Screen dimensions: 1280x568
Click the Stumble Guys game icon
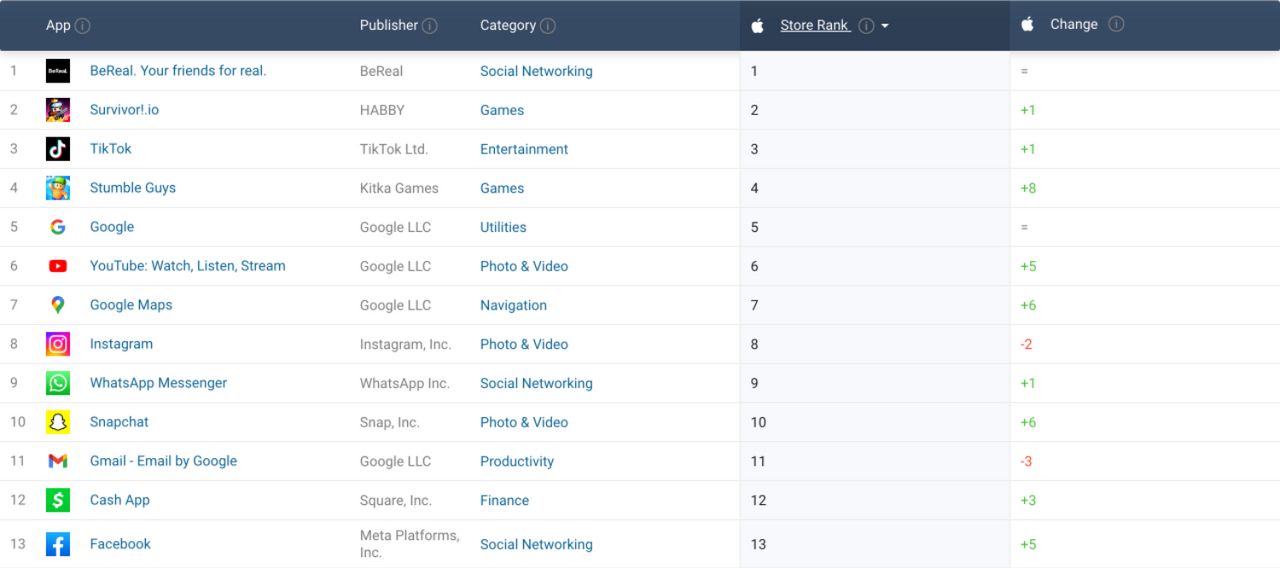pos(58,188)
